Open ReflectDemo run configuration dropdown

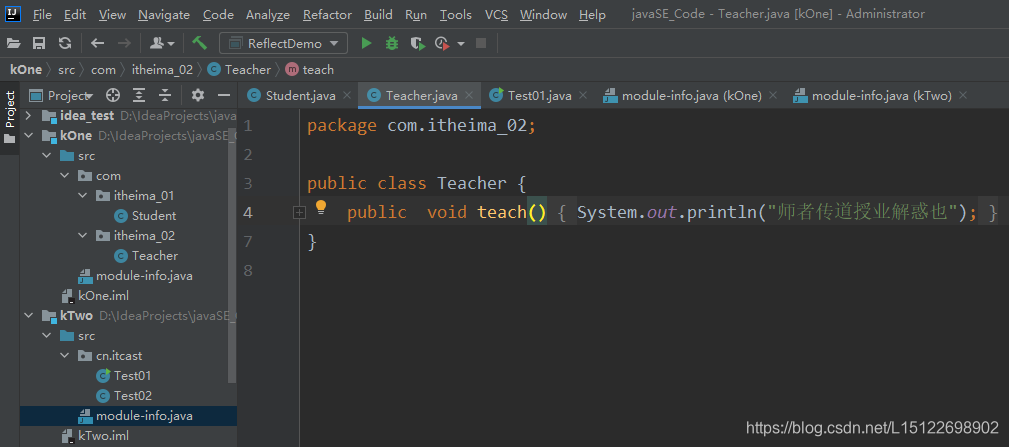coord(283,43)
